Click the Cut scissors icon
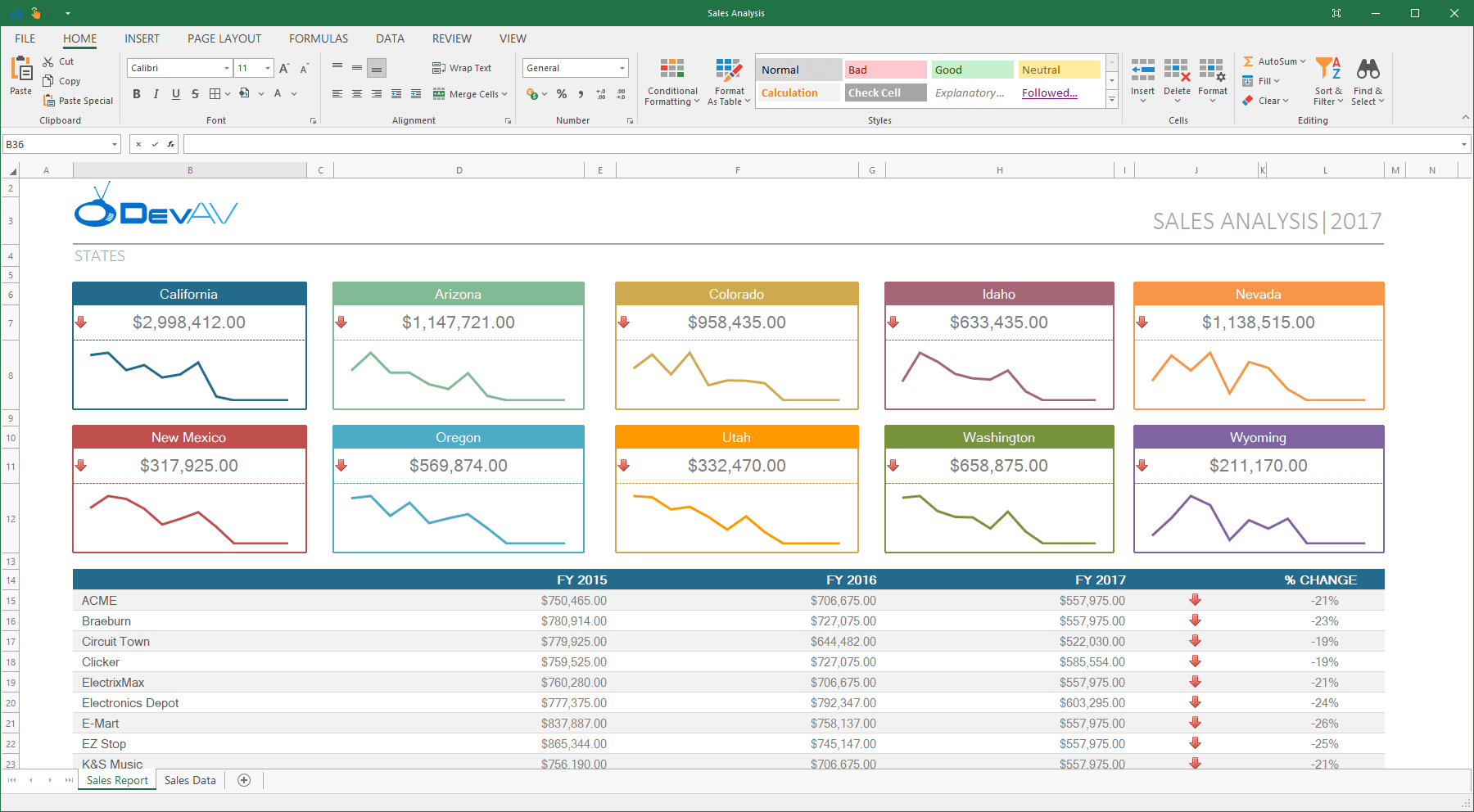The width and height of the screenshot is (1474, 812). [48, 61]
